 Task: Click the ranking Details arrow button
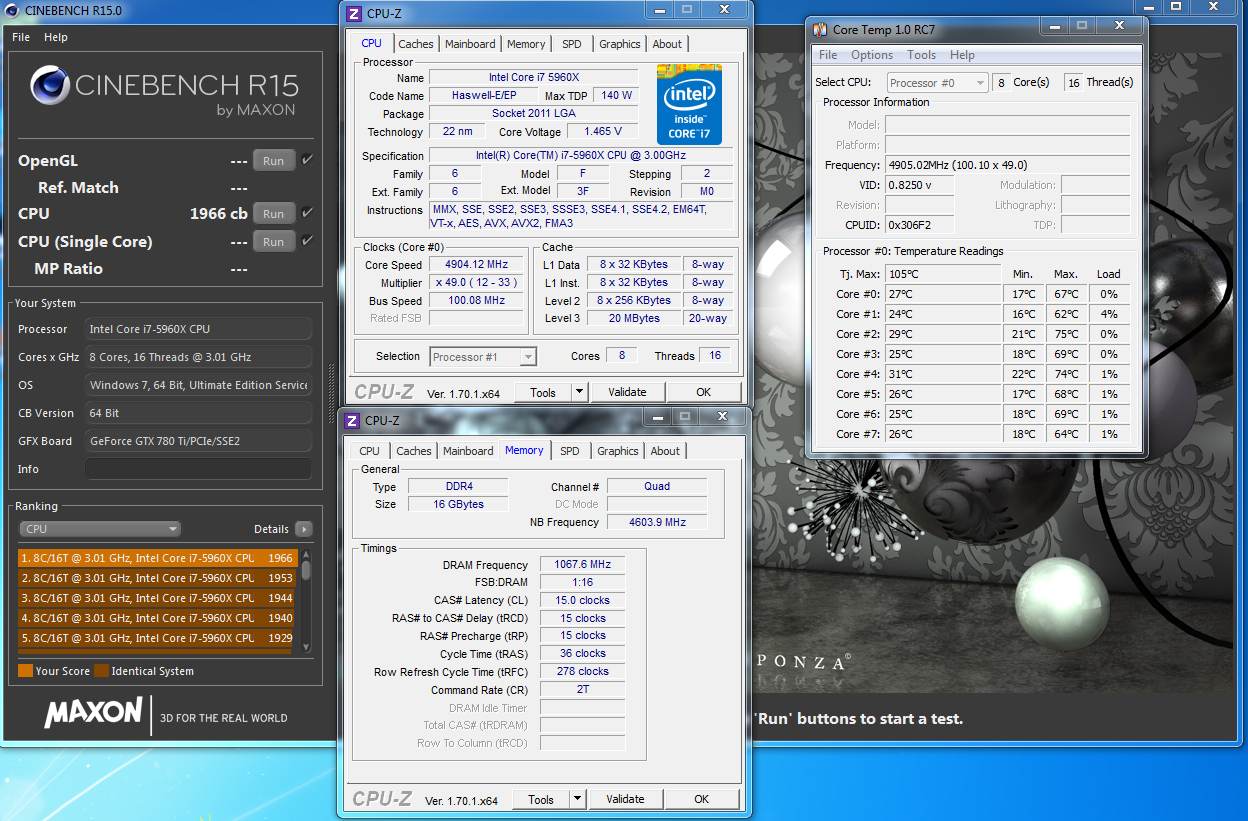click(303, 529)
